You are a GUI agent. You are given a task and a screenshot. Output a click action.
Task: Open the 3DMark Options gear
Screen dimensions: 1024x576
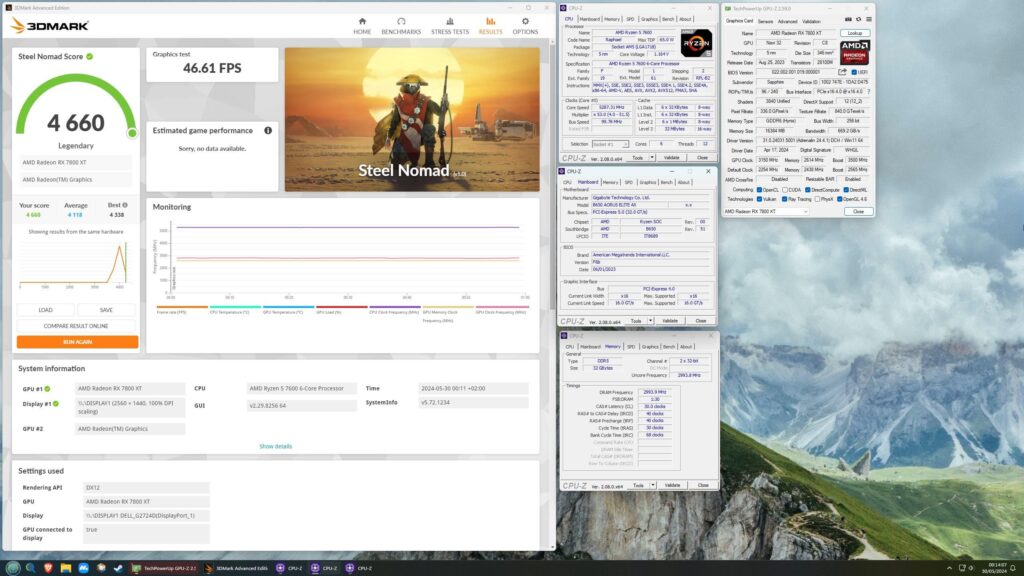[525, 25]
